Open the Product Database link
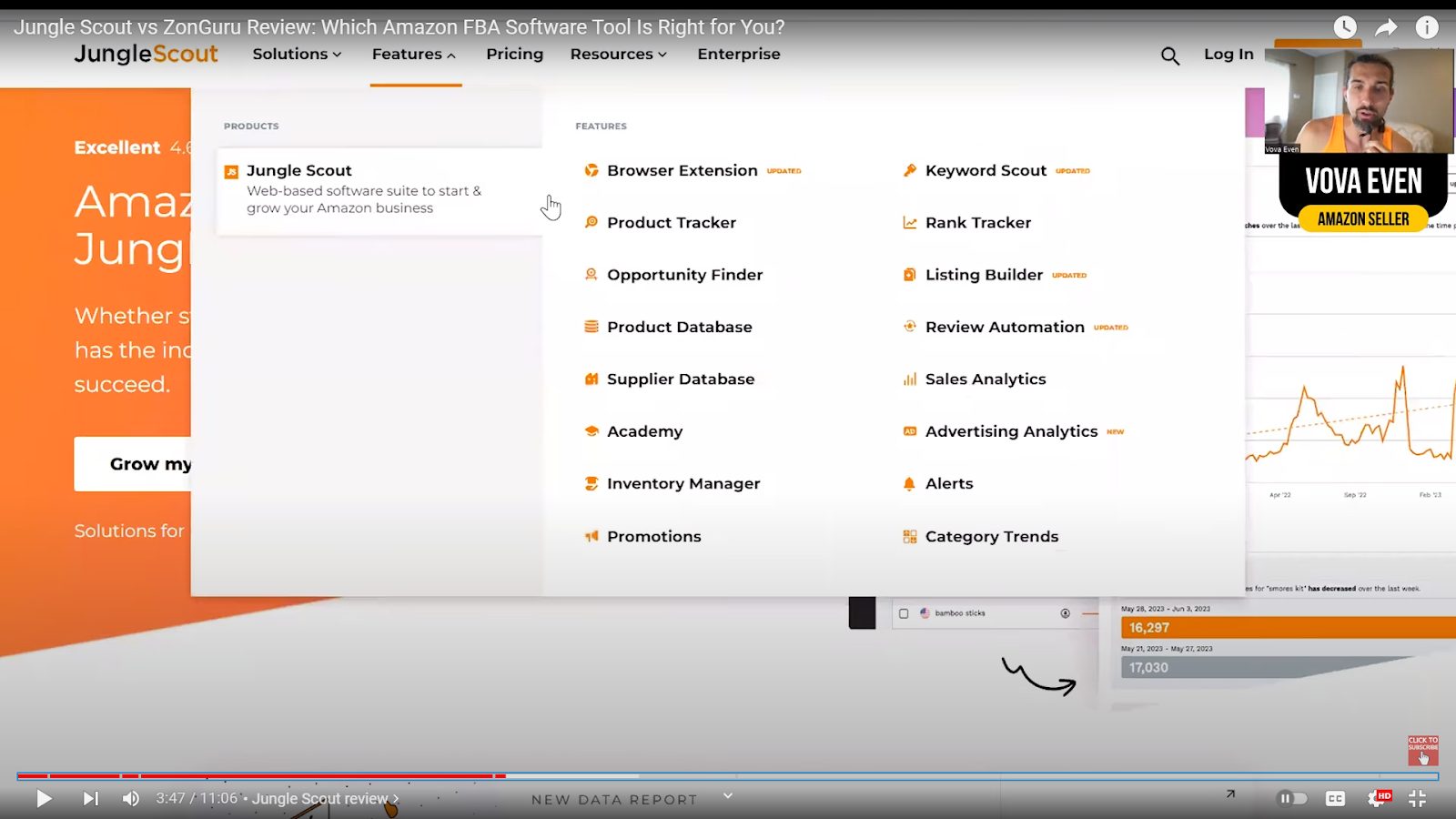 pos(680,327)
